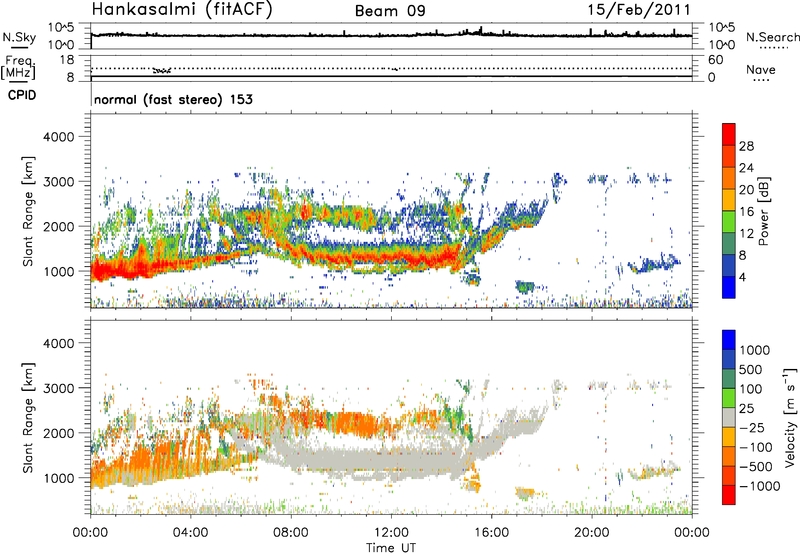Click the 'Slant Range [km]' label of the velocity panel
Viewport: 800px width, 554px height.
click(x=28, y=418)
